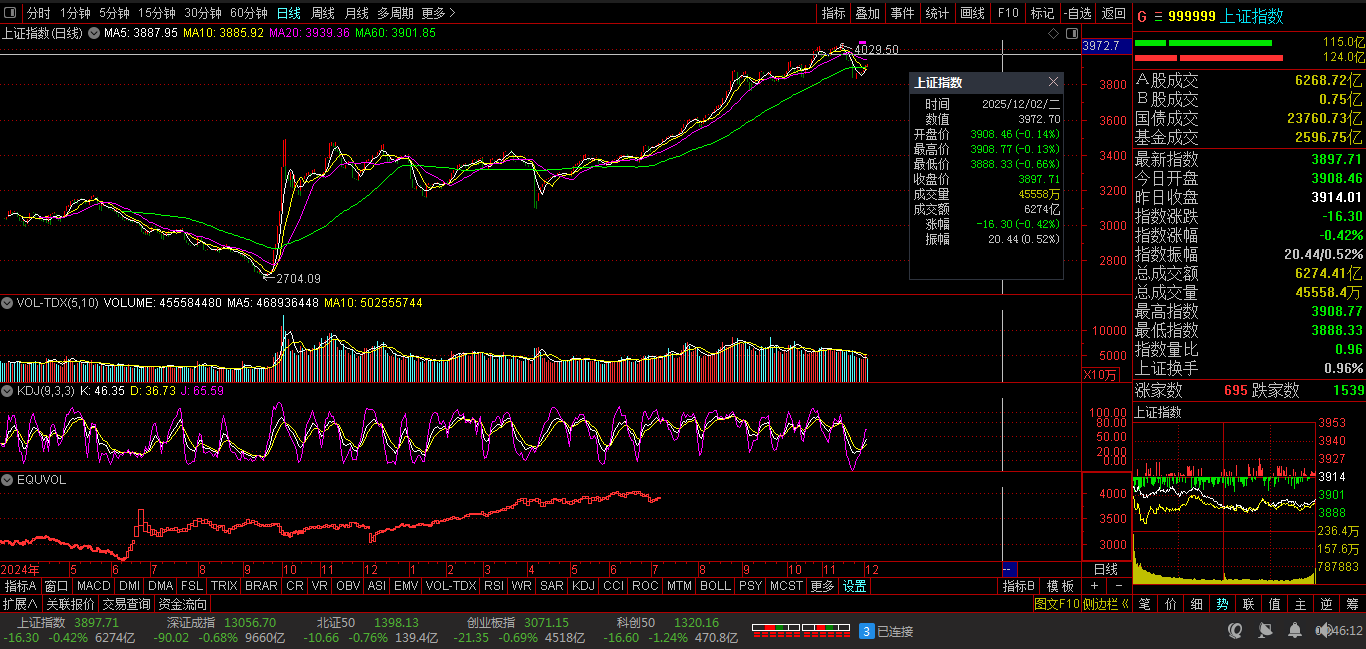Viewport: 1366px width, 649px height.
Task: Zoom out chart with − button
Action: (x=1118, y=586)
